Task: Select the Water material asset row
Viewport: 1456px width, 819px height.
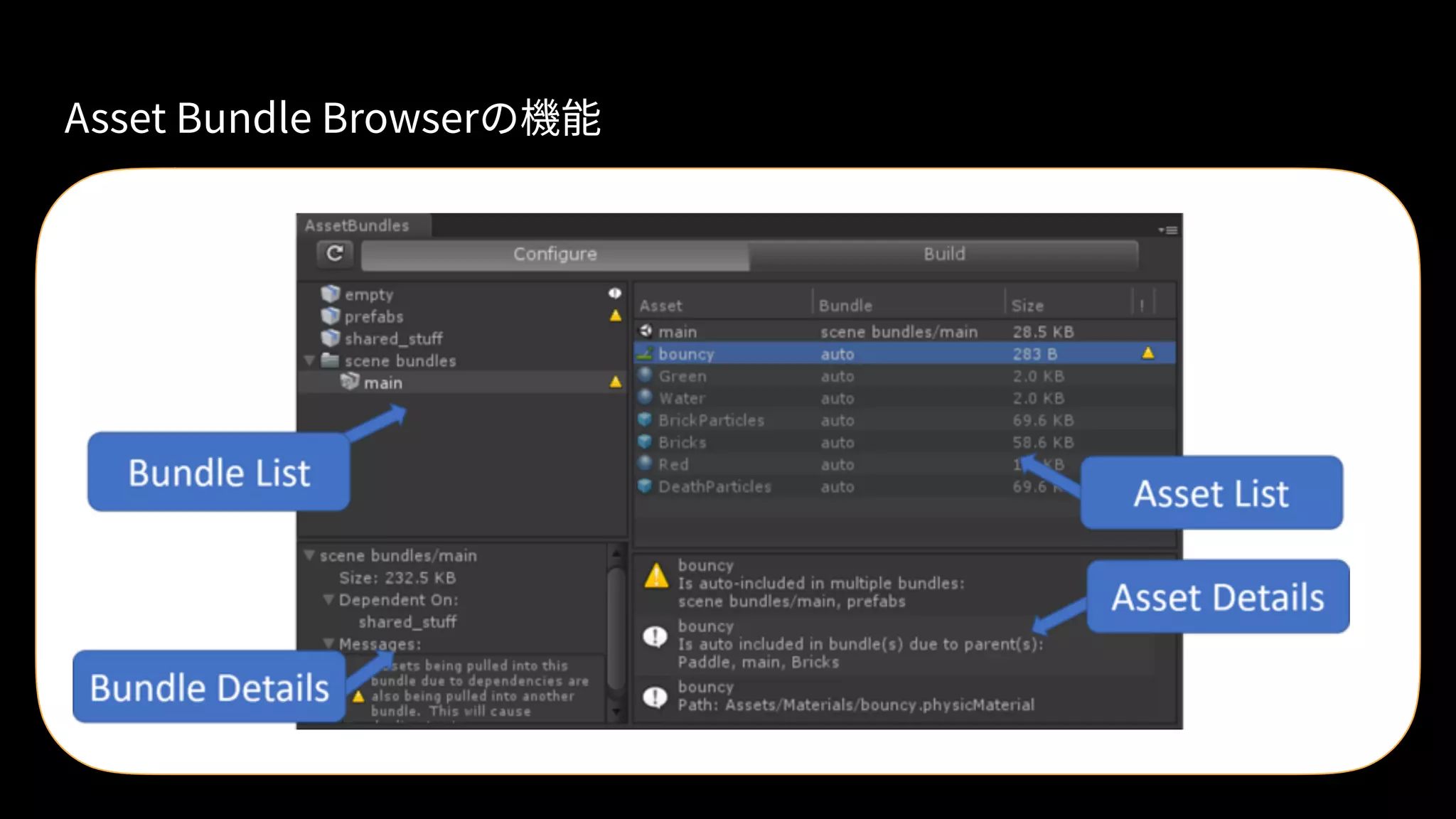Action: (x=682, y=398)
